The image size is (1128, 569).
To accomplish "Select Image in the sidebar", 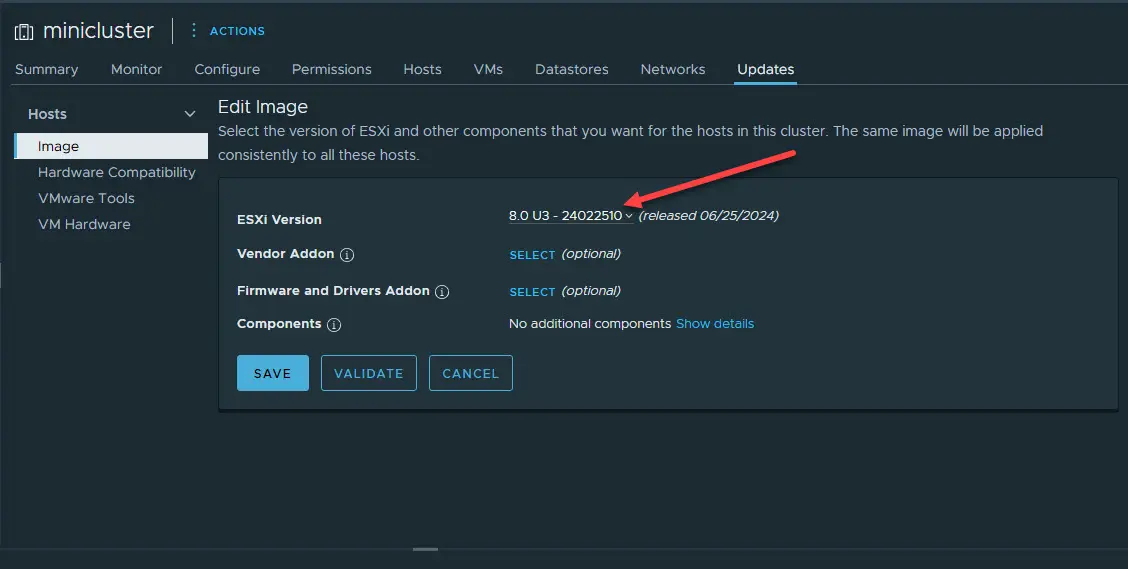I will pos(111,146).
